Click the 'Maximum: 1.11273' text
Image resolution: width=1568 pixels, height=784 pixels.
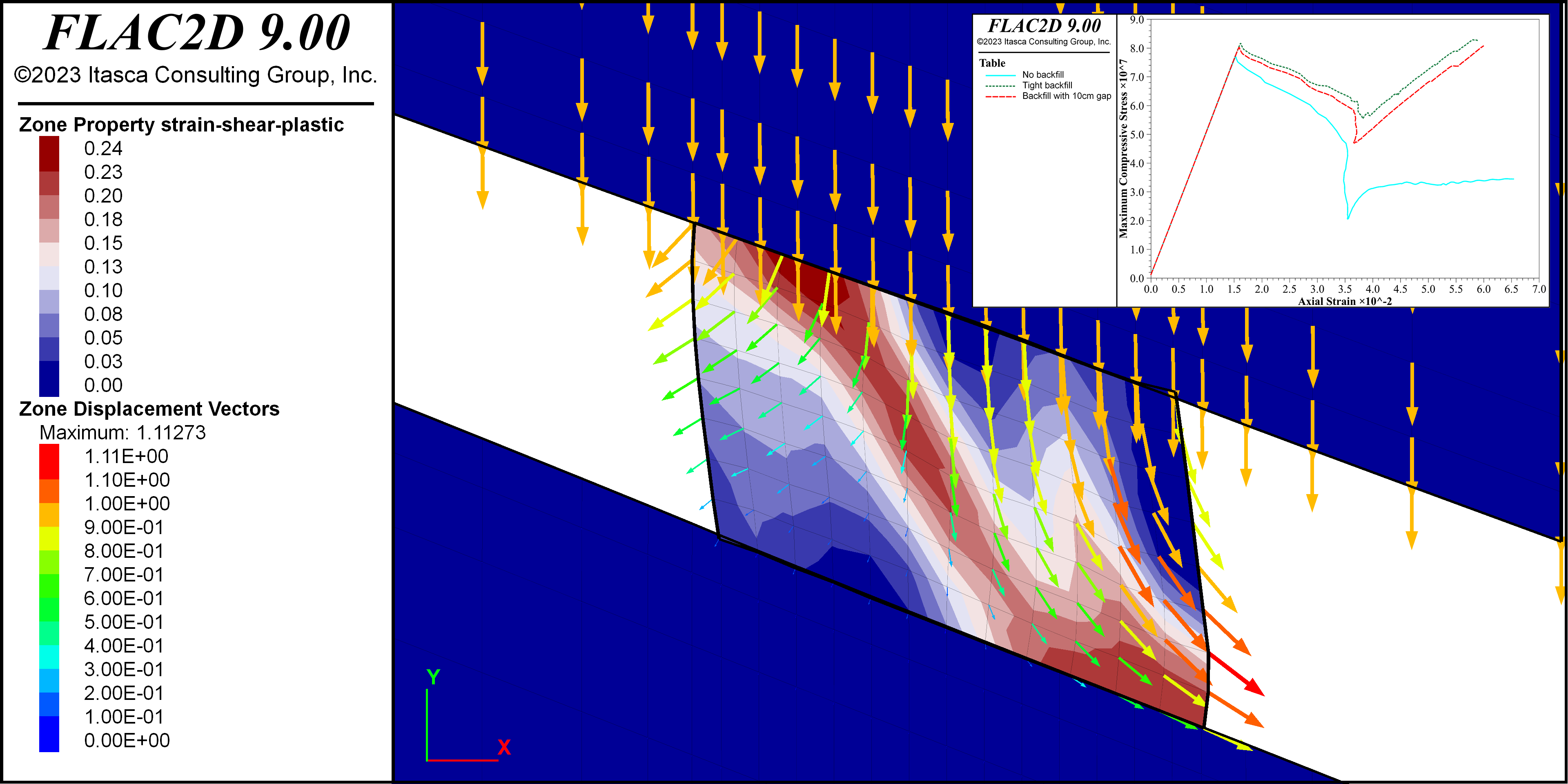122,432
